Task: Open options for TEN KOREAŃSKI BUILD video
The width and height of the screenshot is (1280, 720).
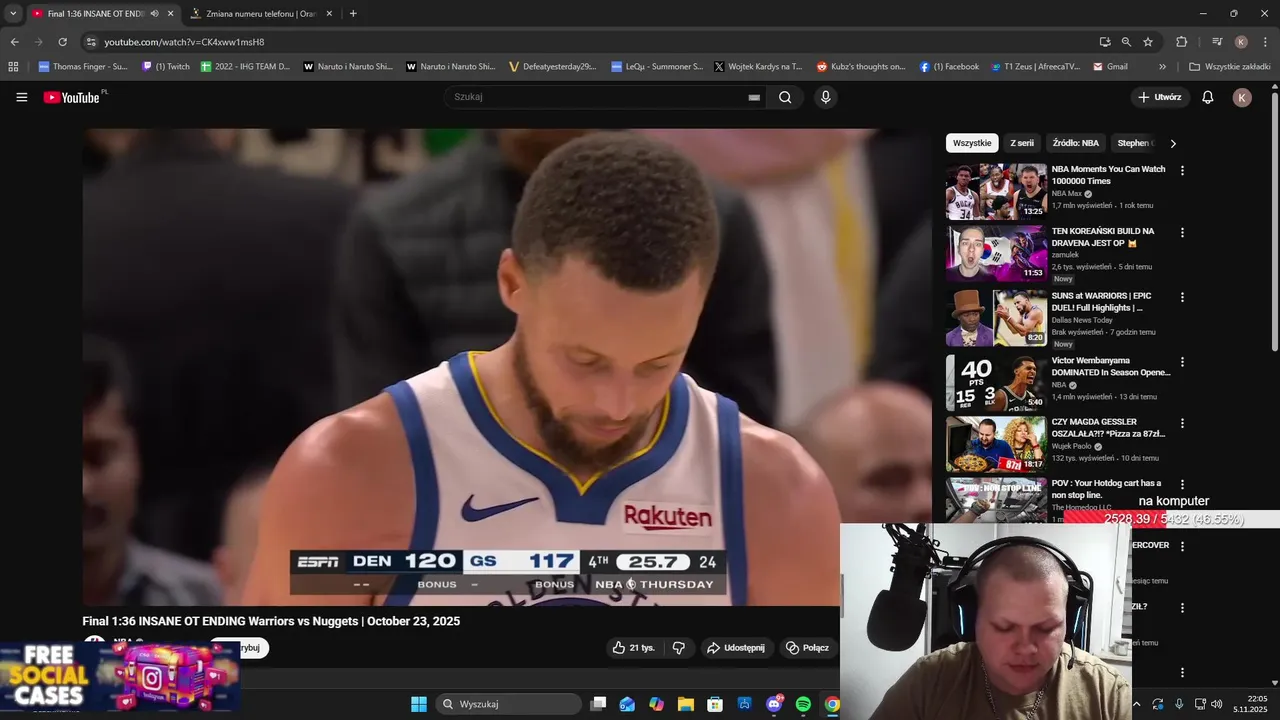Action: [x=1182, y=232]
